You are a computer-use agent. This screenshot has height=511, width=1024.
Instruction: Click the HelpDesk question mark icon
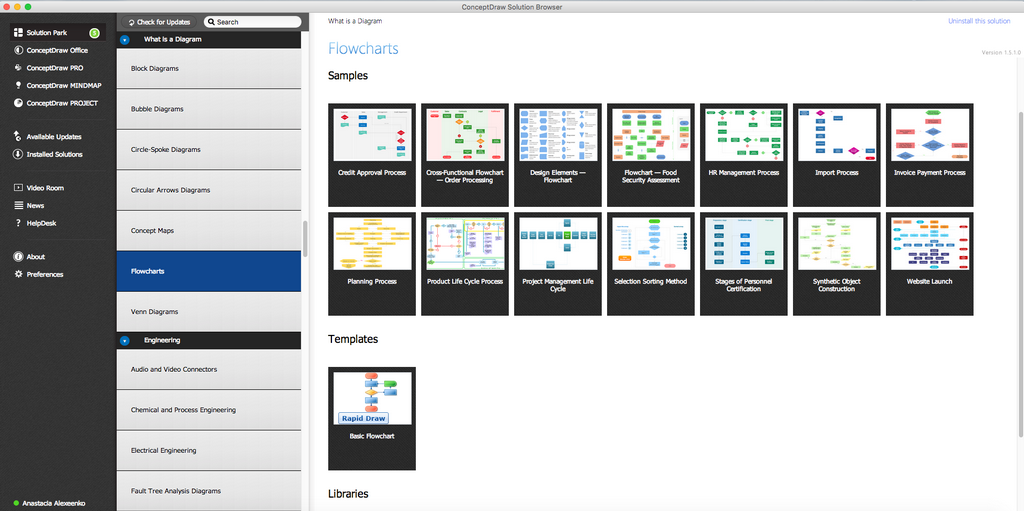[x=18, y=223]
